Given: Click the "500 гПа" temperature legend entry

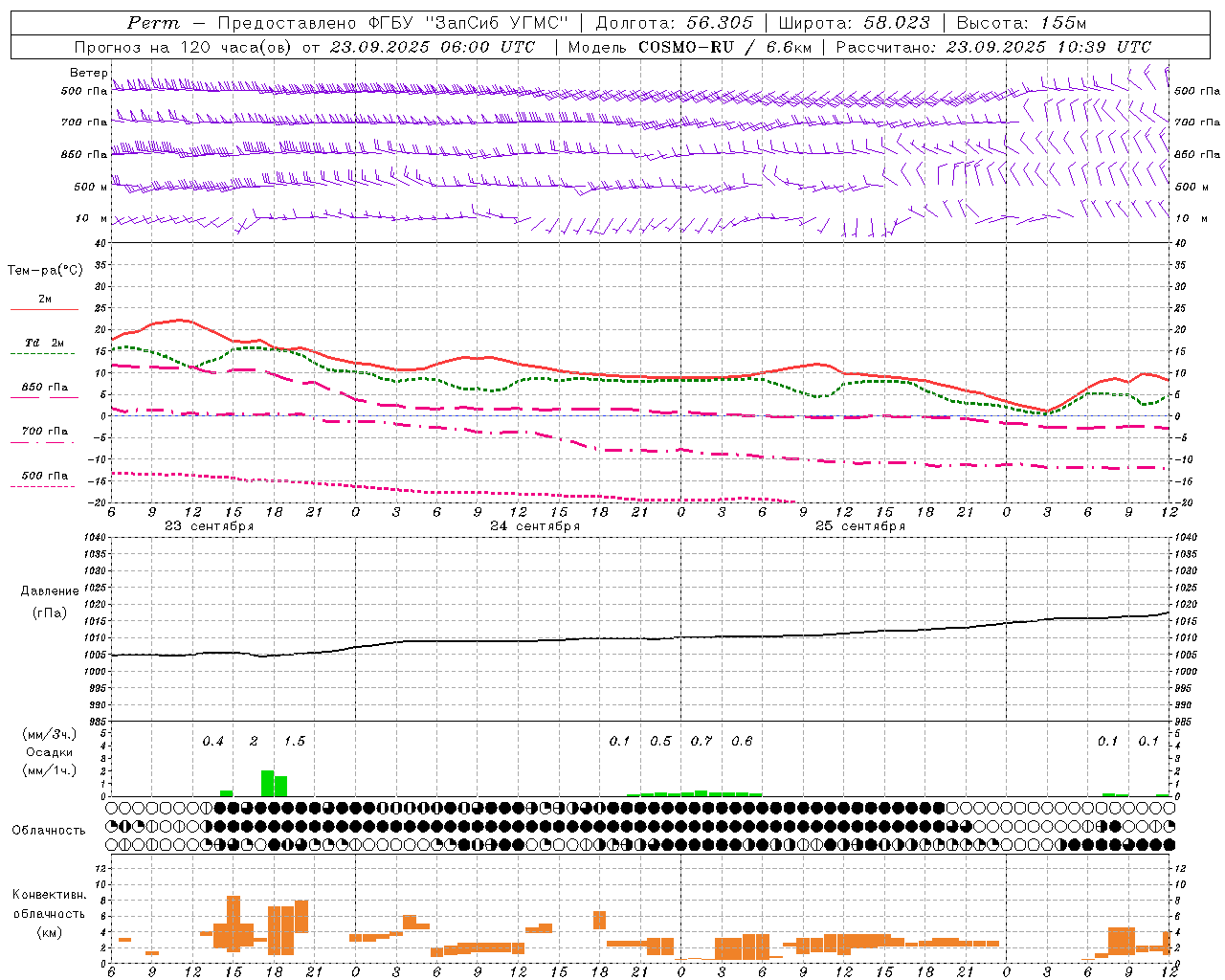Looking at the screenshot, I should tap(45, 476).
